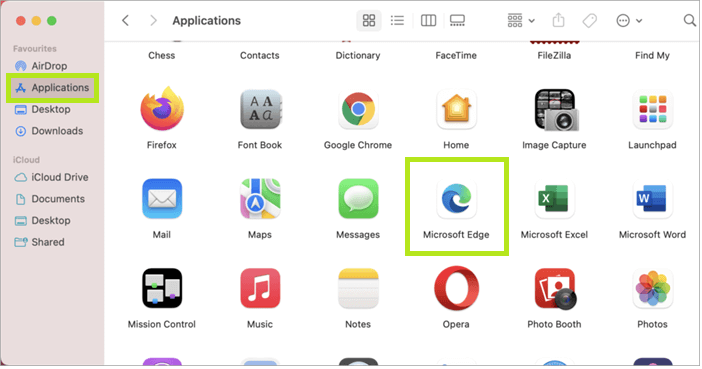Select Applications in the sidebar

point(52,88)
